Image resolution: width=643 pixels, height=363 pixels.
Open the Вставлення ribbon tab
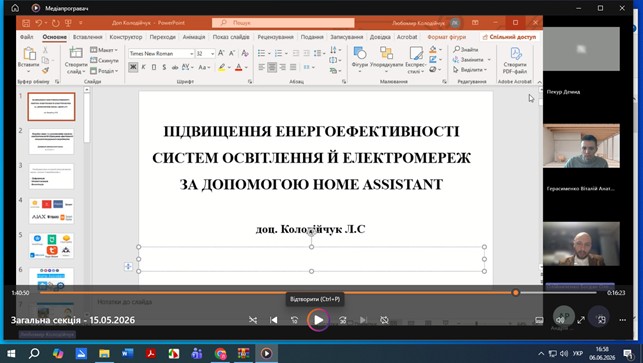[x=88, y=37]
